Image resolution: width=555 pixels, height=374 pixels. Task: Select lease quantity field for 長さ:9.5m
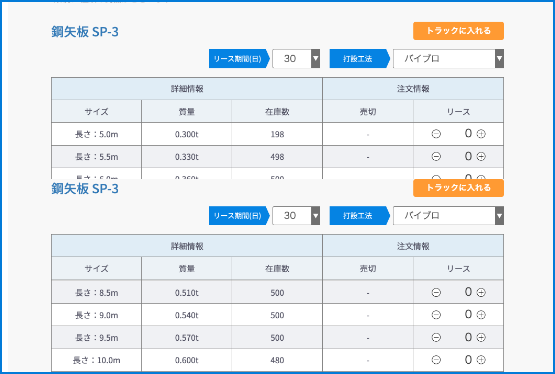pyautogui.click(x=468, y=337)
